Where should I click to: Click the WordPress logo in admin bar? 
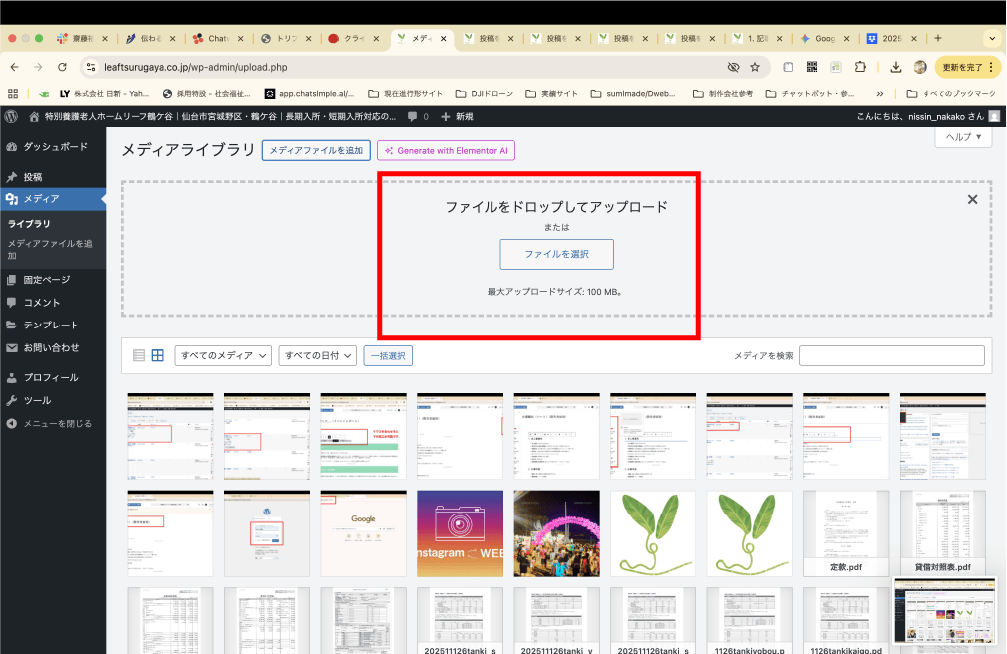pyautogui.click(x=11, y=117)
